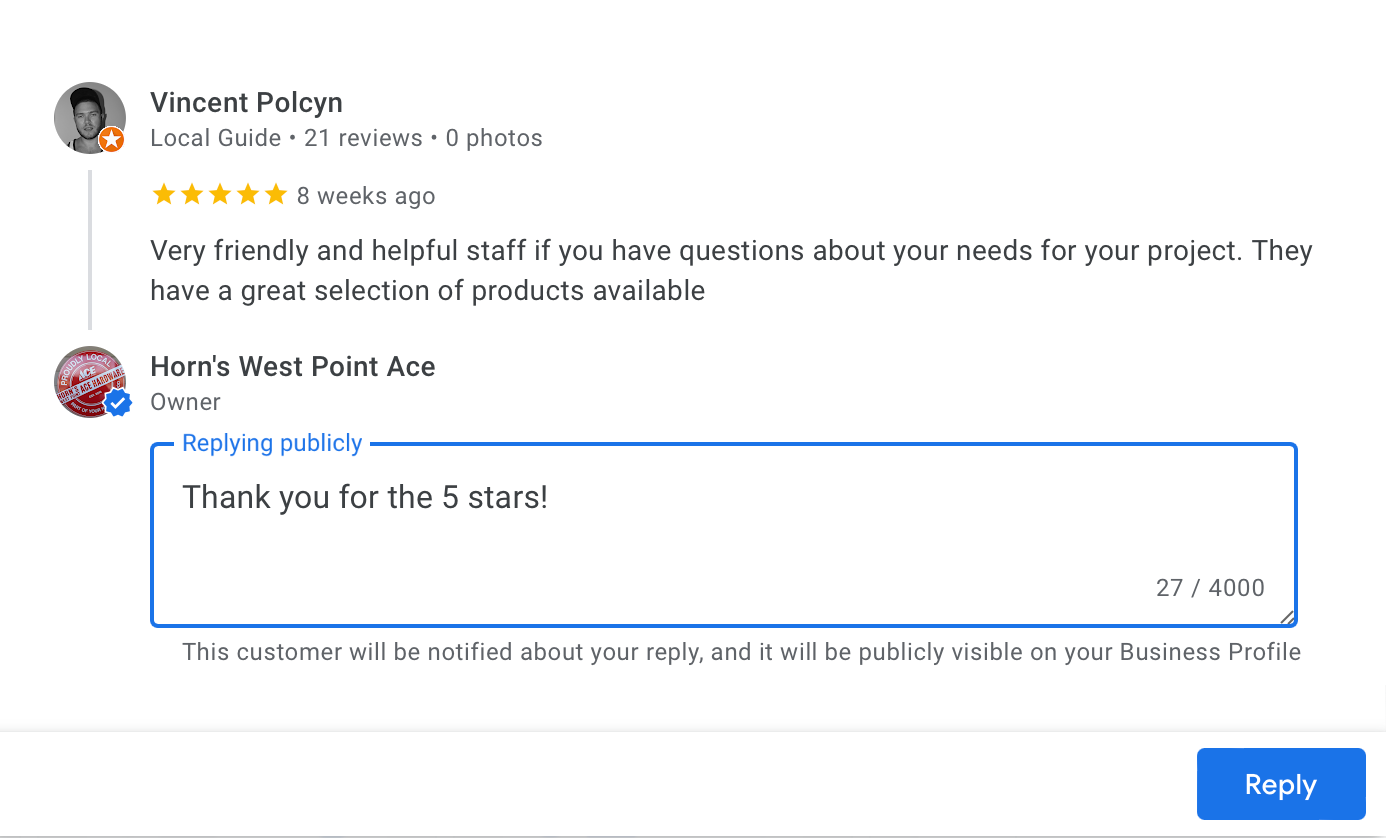Image resolution: width=1386 pixels, height=838 pixels.
Task: Click the blue verified checkmark badge
Action: (119, 403)
